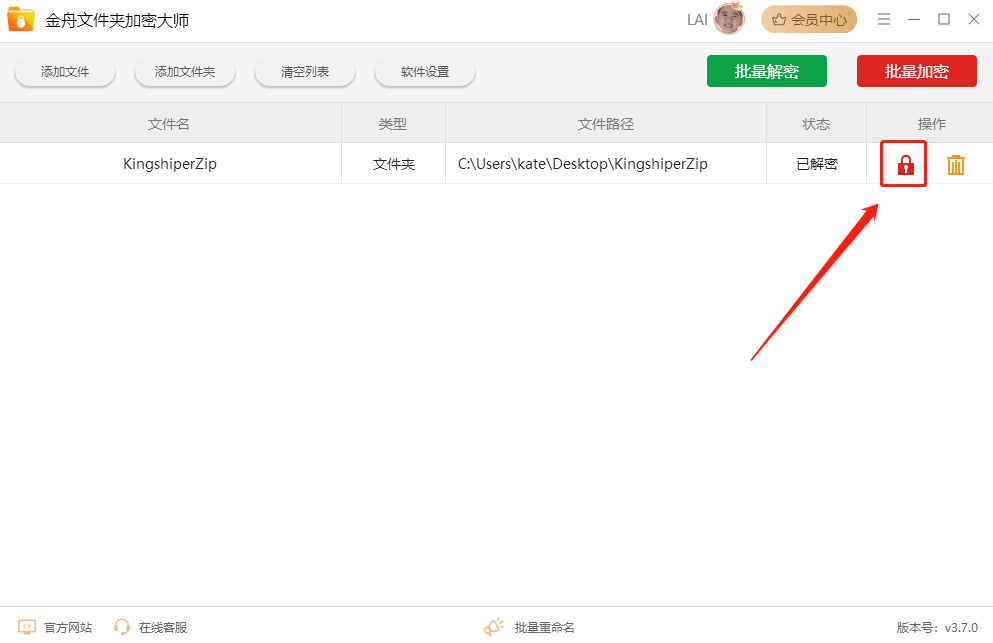This screenshot has width=993, height=643.
Task: Maximize the application window
Action: 944,20
